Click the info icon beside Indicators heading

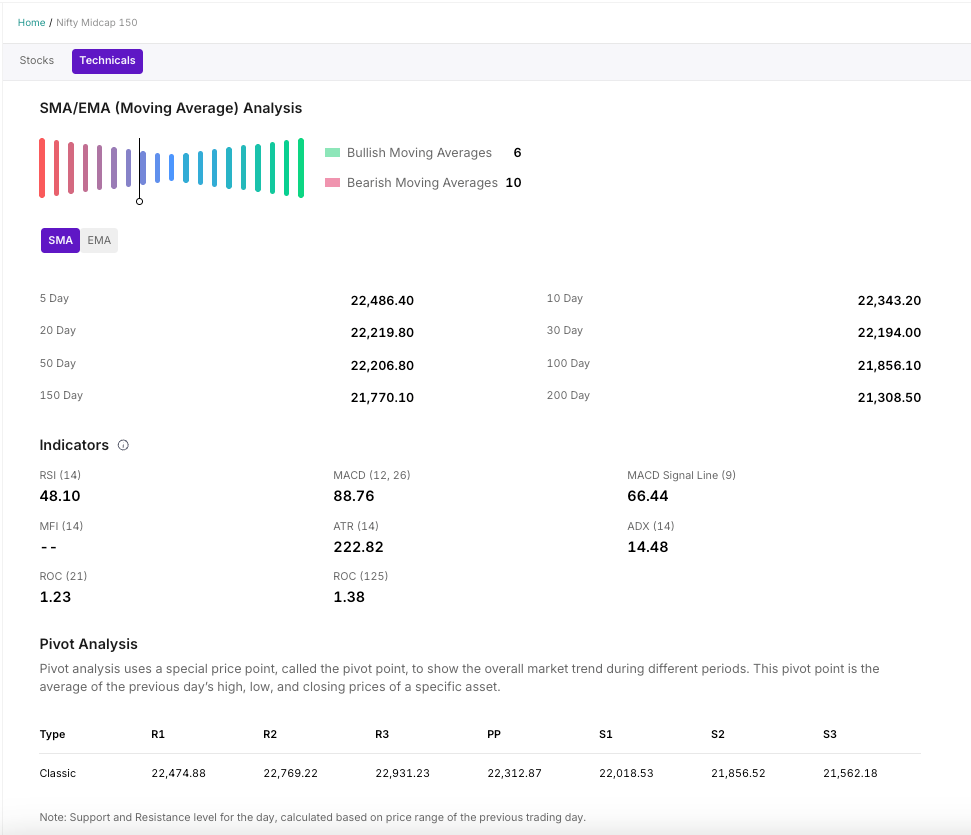tap(123, 445)
